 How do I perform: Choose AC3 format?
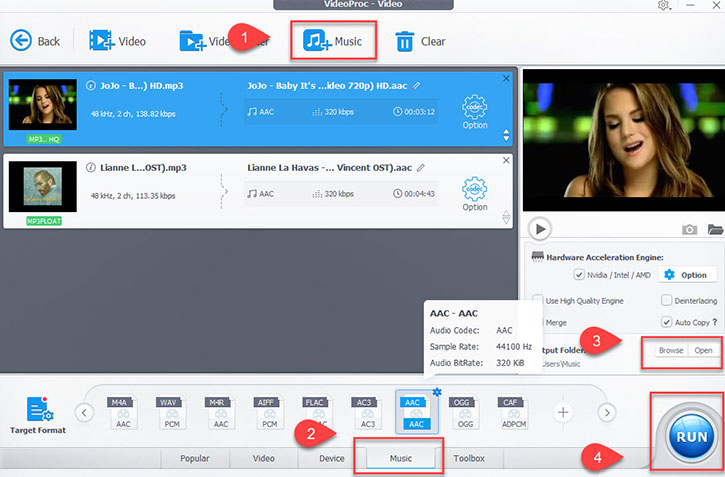[367, 412]
